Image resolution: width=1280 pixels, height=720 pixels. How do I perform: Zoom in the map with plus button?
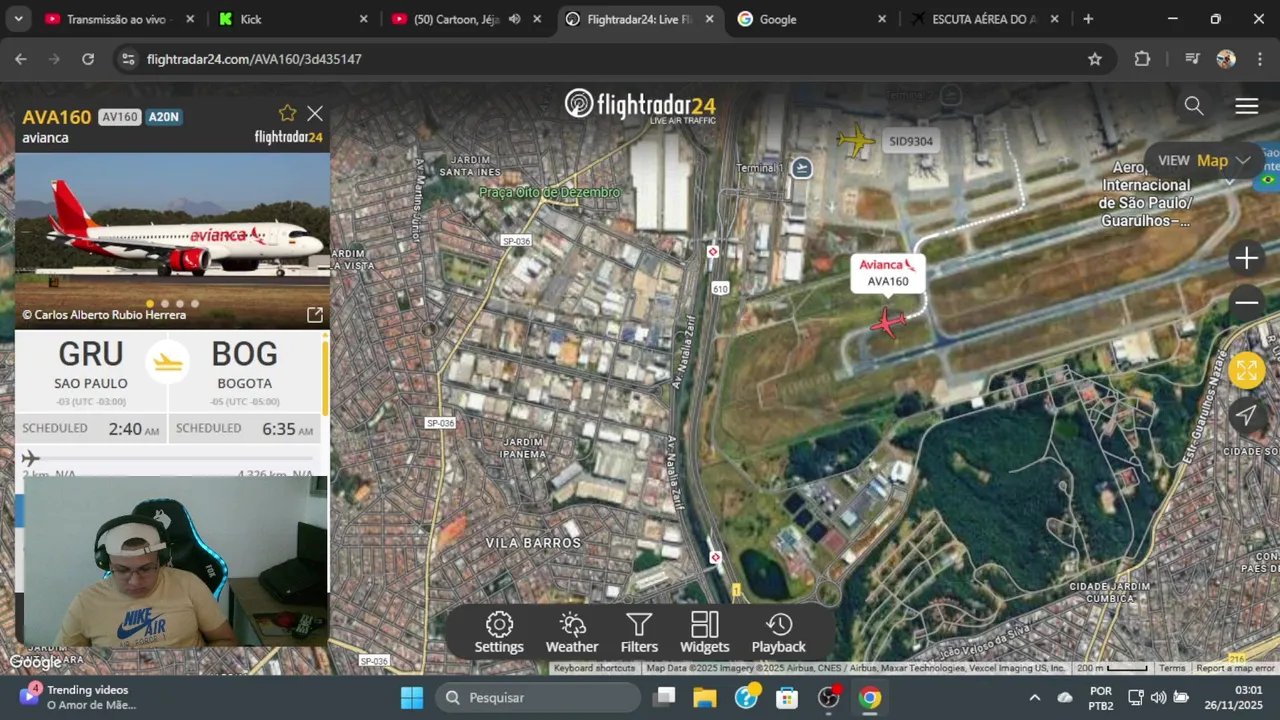[x=1246, y=259]
